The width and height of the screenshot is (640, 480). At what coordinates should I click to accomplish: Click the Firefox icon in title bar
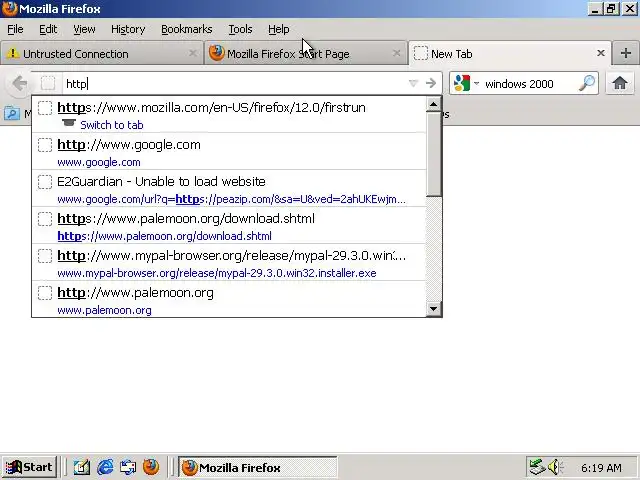(9, 8)
